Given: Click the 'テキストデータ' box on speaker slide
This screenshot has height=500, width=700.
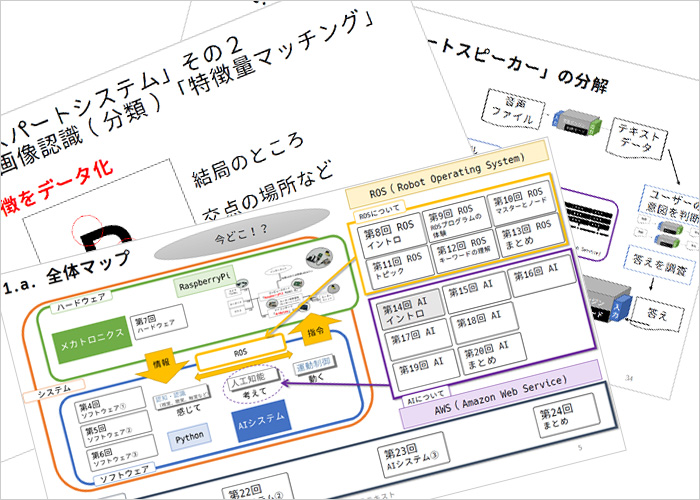Looking at the screenshot, I should pyautogui.click(x=638, y=139).
